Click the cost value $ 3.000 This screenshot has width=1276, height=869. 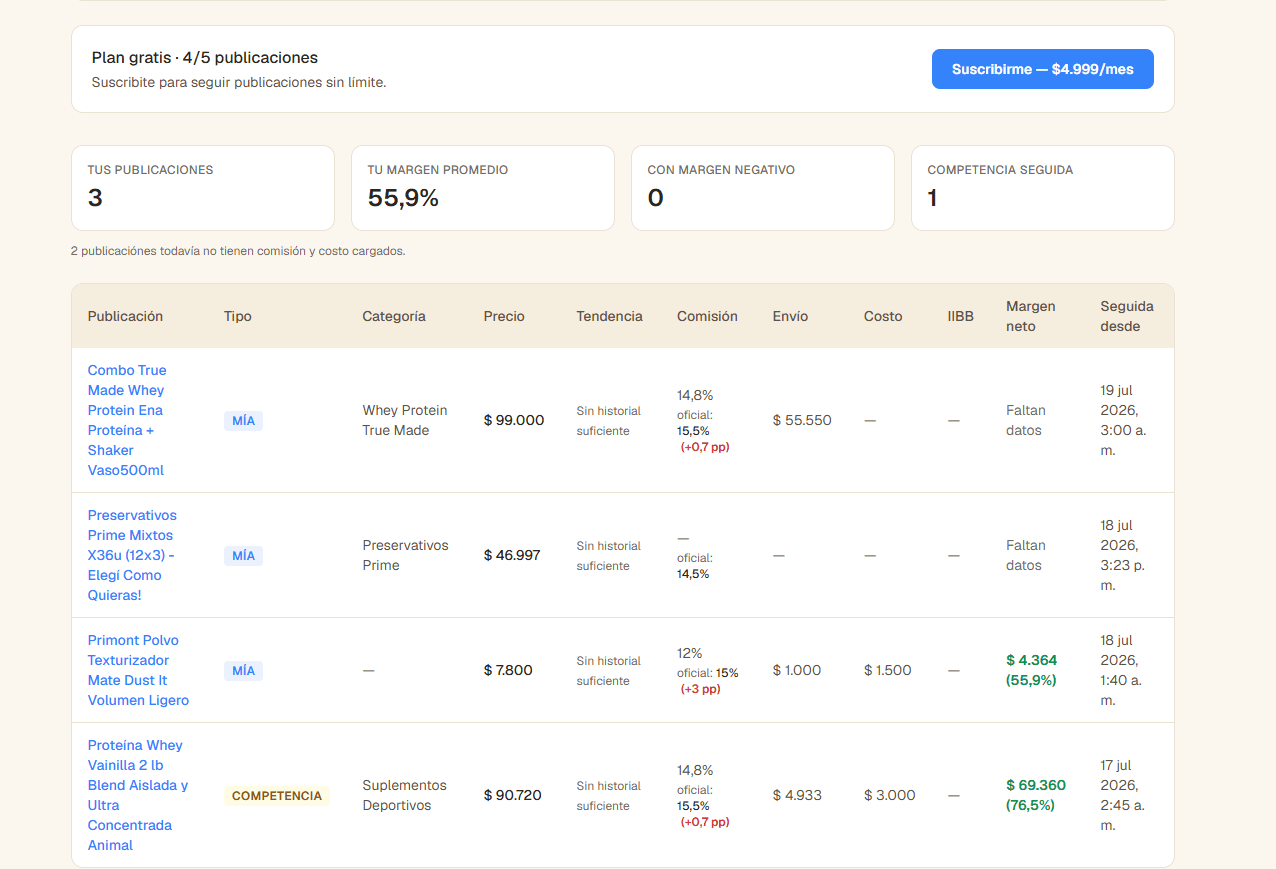[x=890, y=795]
